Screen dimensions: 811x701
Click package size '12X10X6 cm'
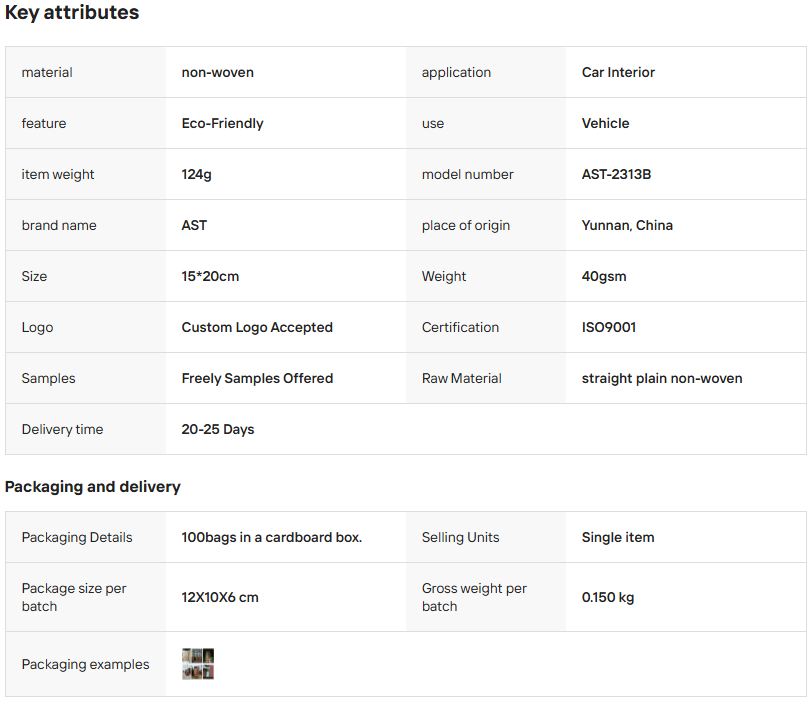(x=219, y=597)
